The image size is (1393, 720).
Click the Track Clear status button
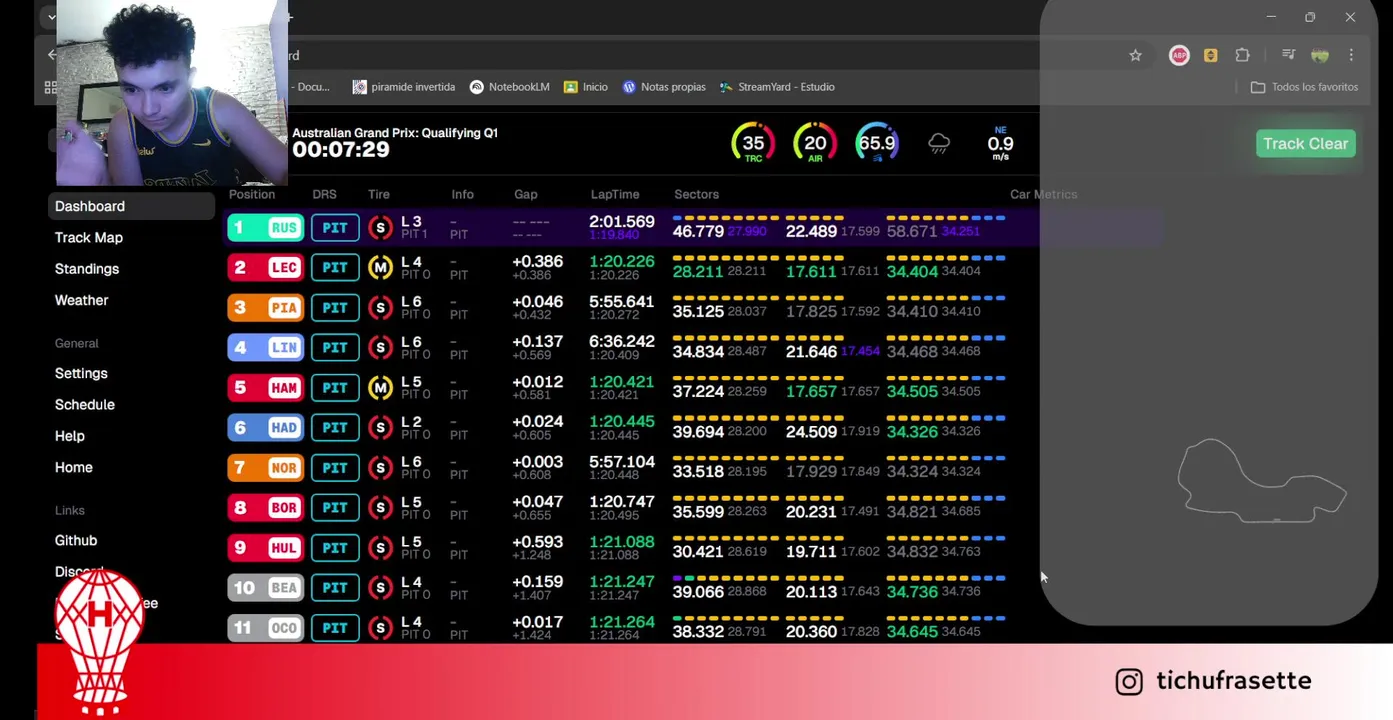(1305, 144)
